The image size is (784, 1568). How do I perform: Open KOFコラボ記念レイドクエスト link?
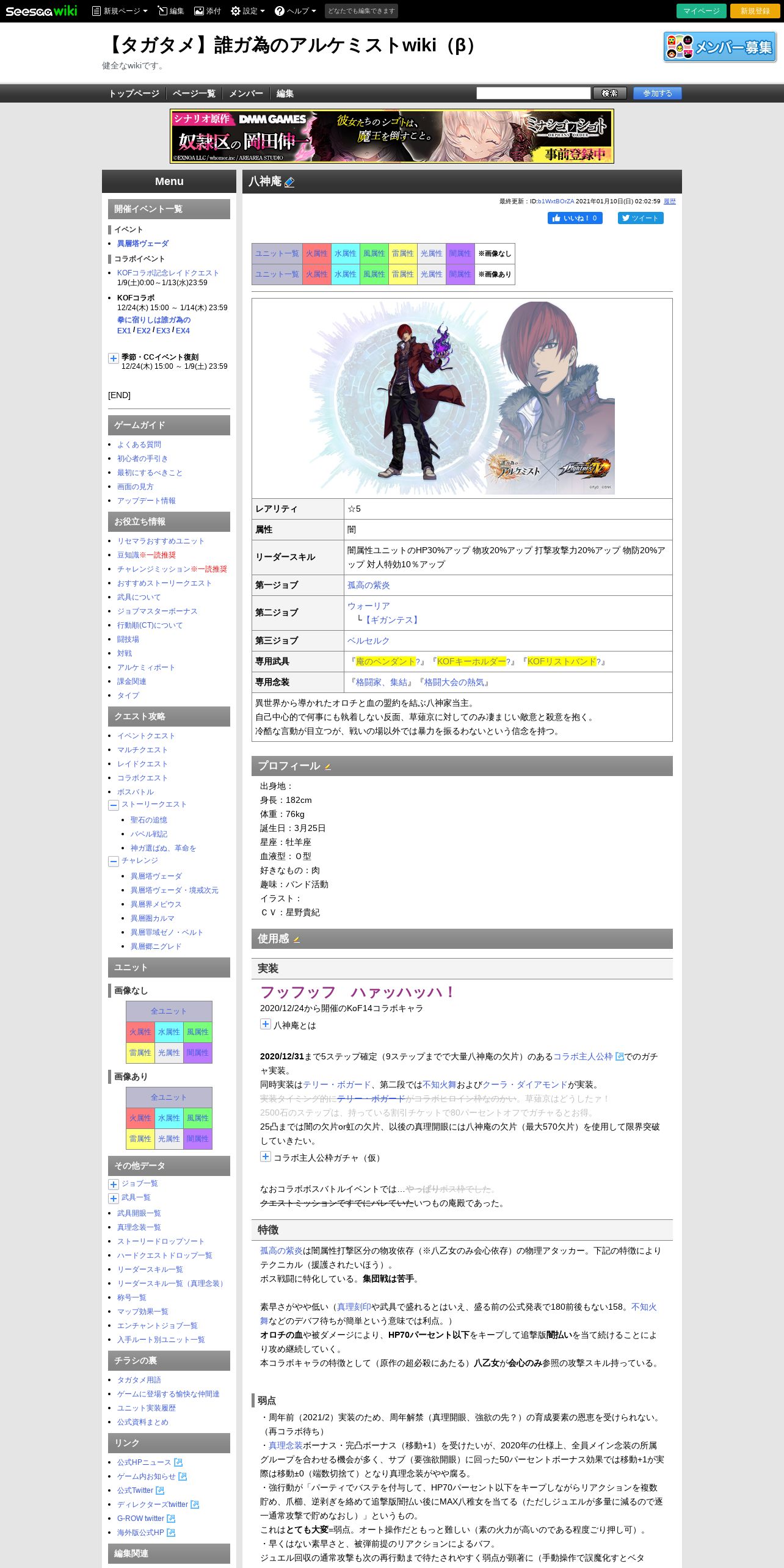(x=168, y=273)
